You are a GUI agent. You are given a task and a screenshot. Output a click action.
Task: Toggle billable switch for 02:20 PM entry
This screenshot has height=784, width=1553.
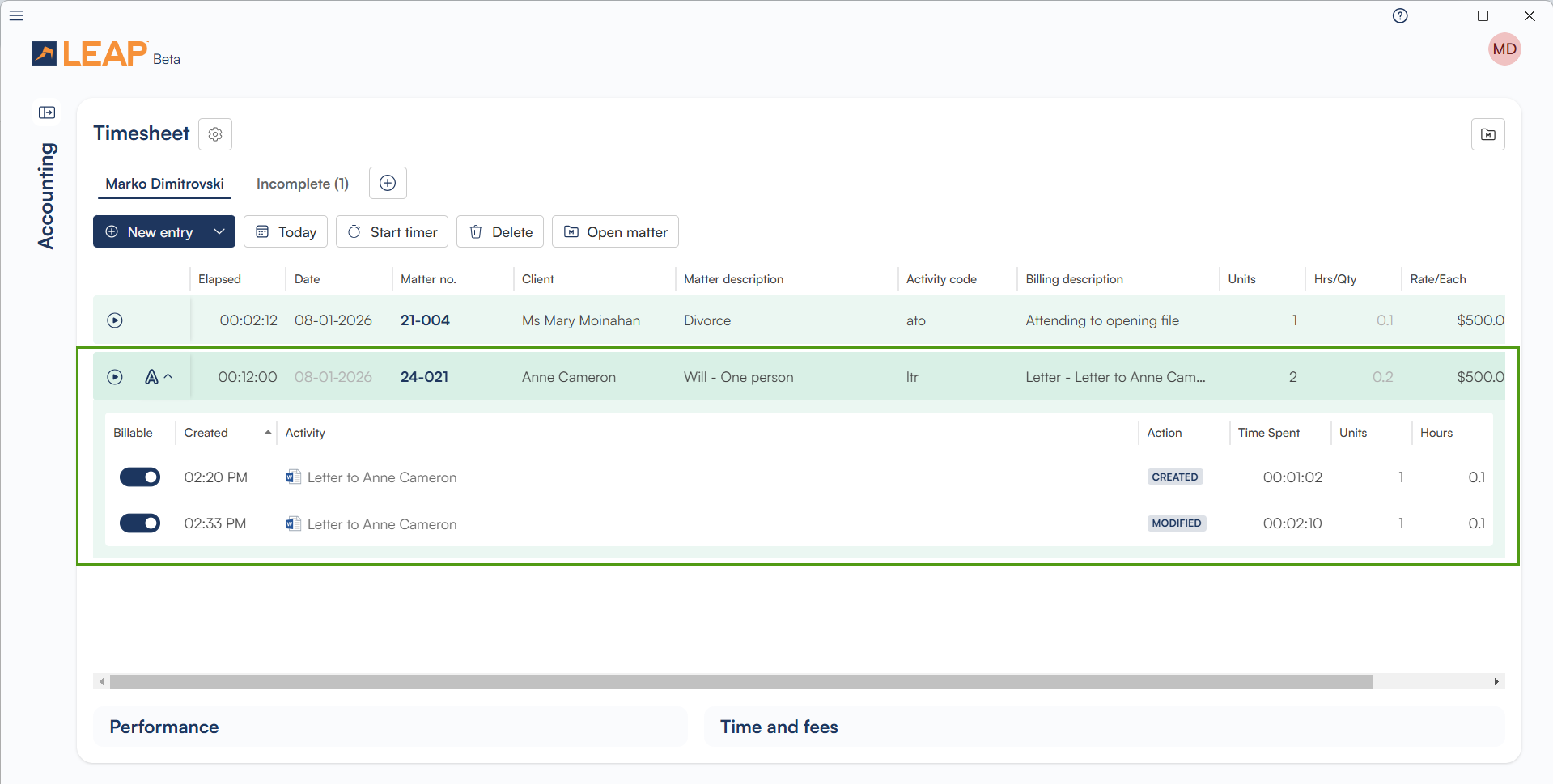point(140,477)
